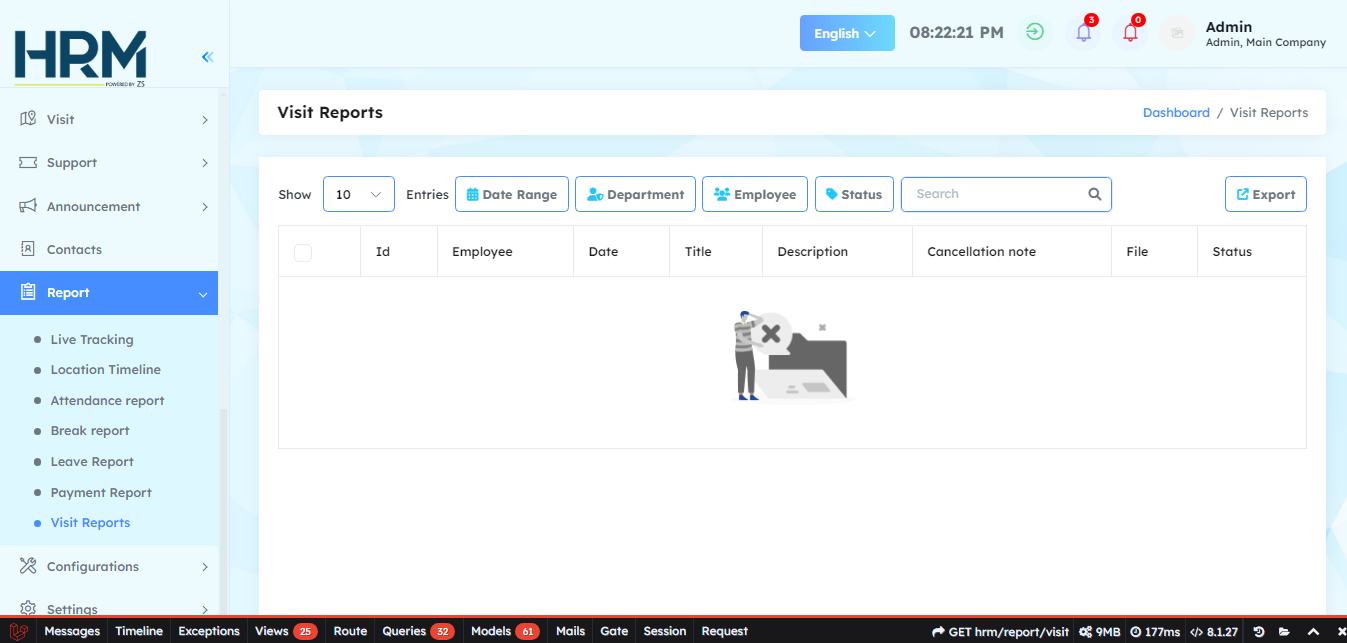
Task: Open the English language dropdown
Action: click(x=847, y=33)
